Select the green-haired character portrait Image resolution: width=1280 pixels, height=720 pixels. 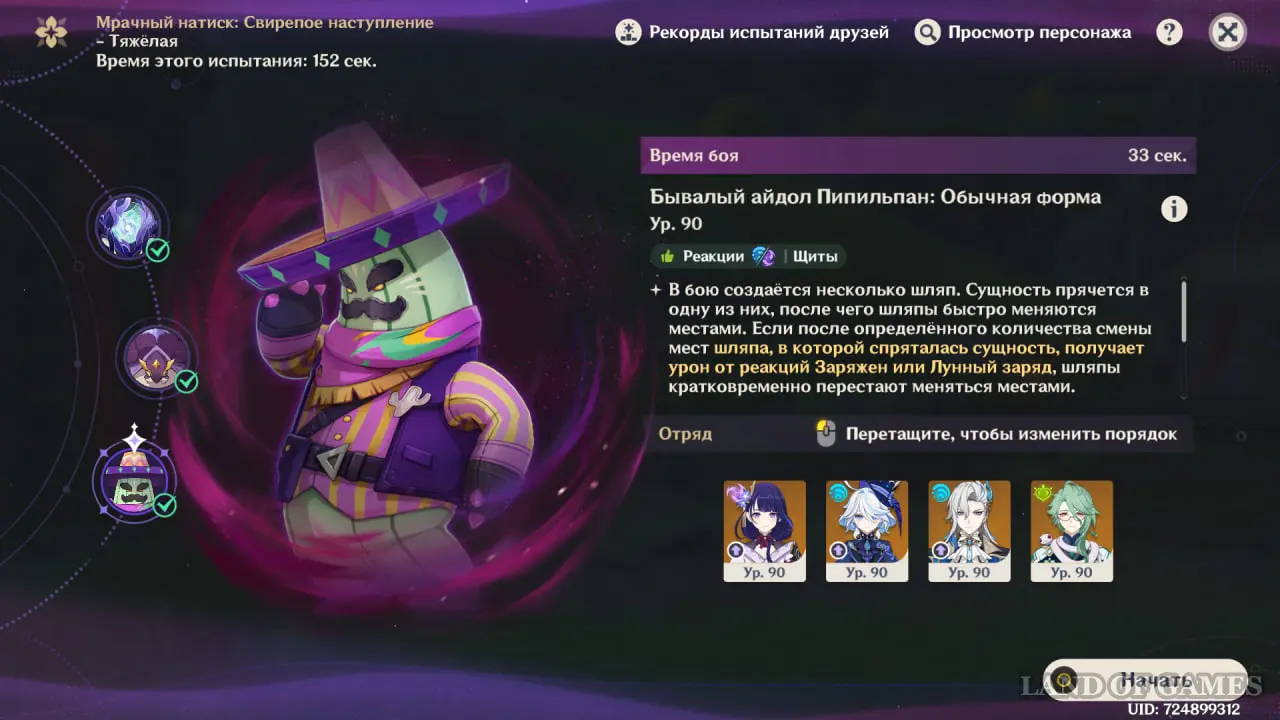[1072, 531]
